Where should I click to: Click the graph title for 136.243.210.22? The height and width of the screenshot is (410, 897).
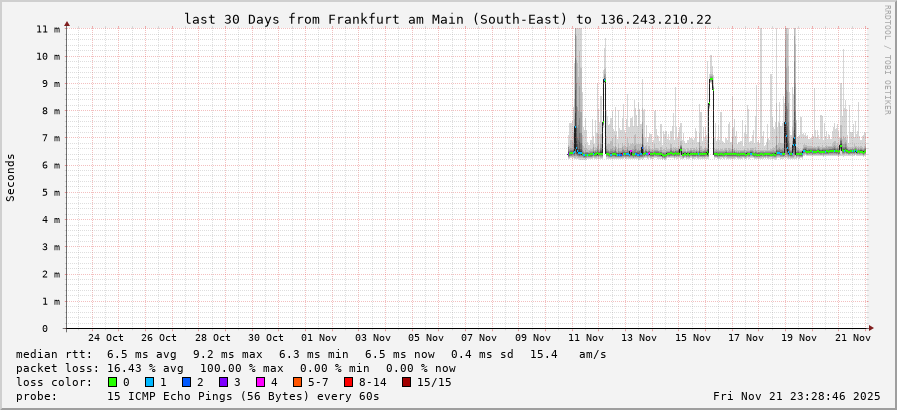pos(448,19)
